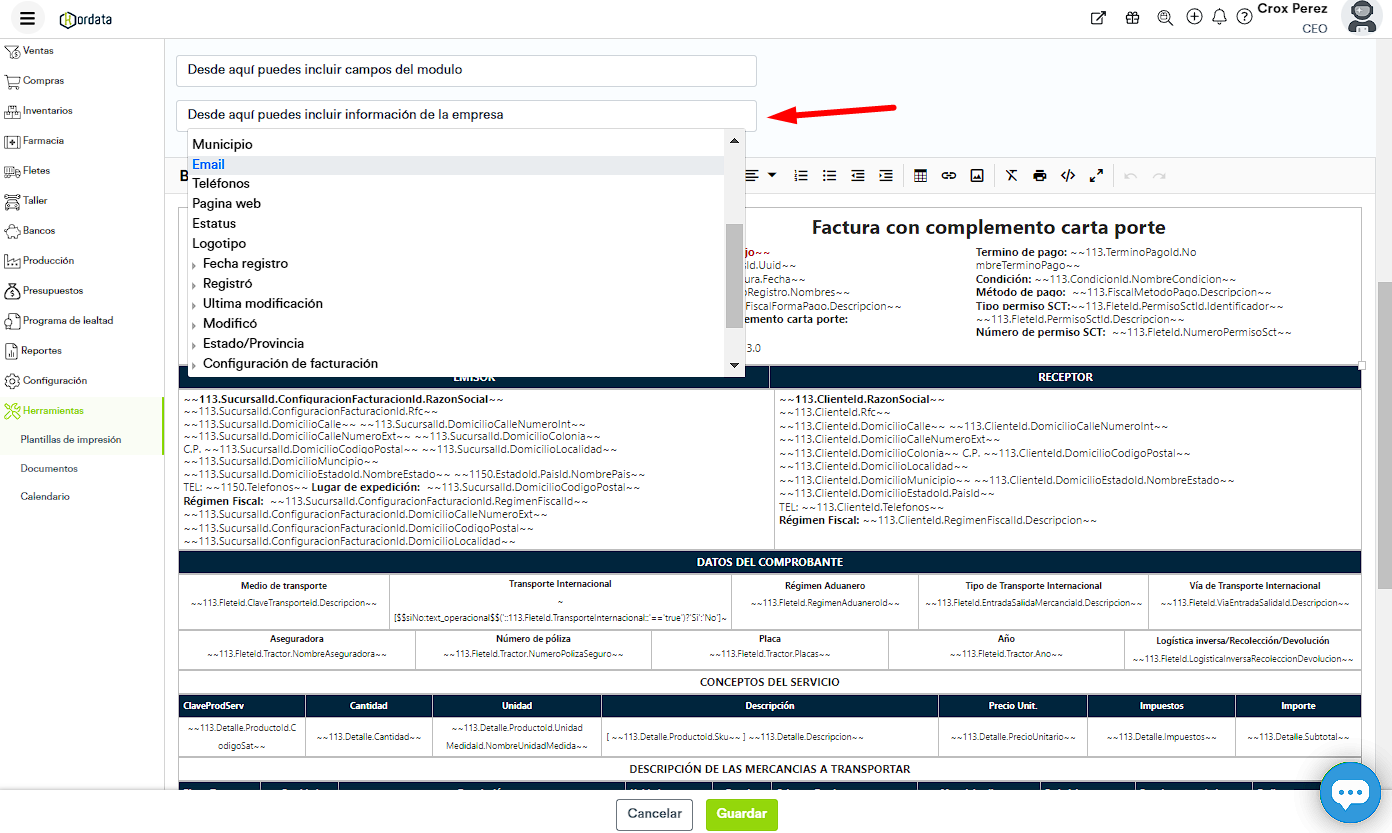This screenshot has height=833, width=1392.
Task: Open the module fields dropdown
Action: (x=466, y=71)
